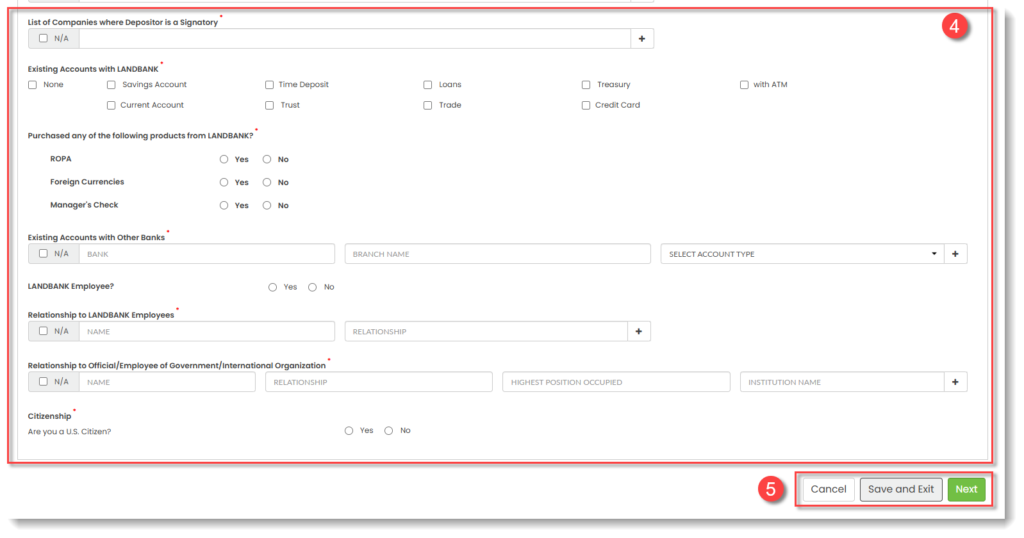Enable the Time Deposit checkbox
Screen dimensions: 1024x538
click(x=269, y=85)
